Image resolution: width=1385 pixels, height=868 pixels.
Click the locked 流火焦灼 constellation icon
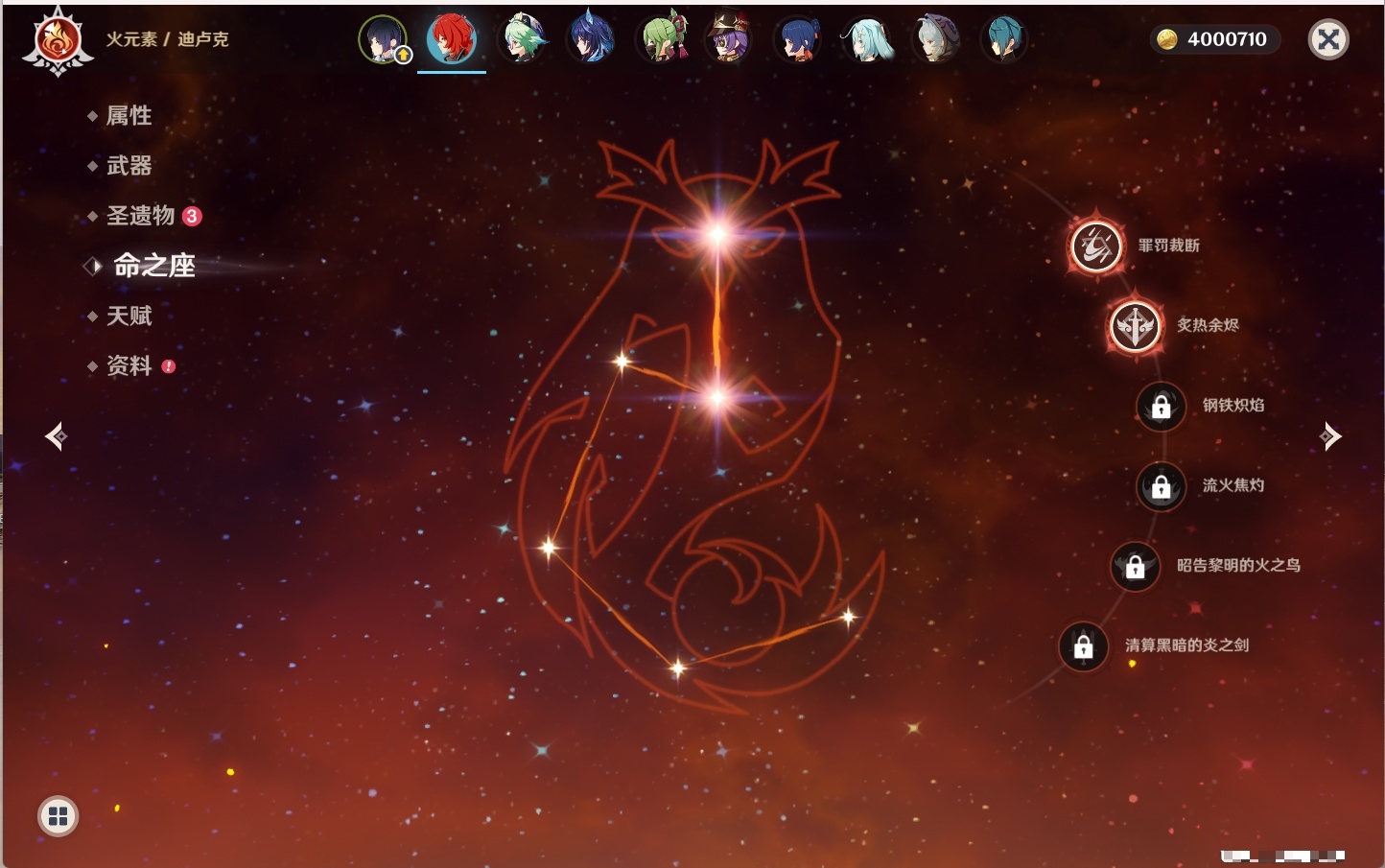tap(1161, 486)
